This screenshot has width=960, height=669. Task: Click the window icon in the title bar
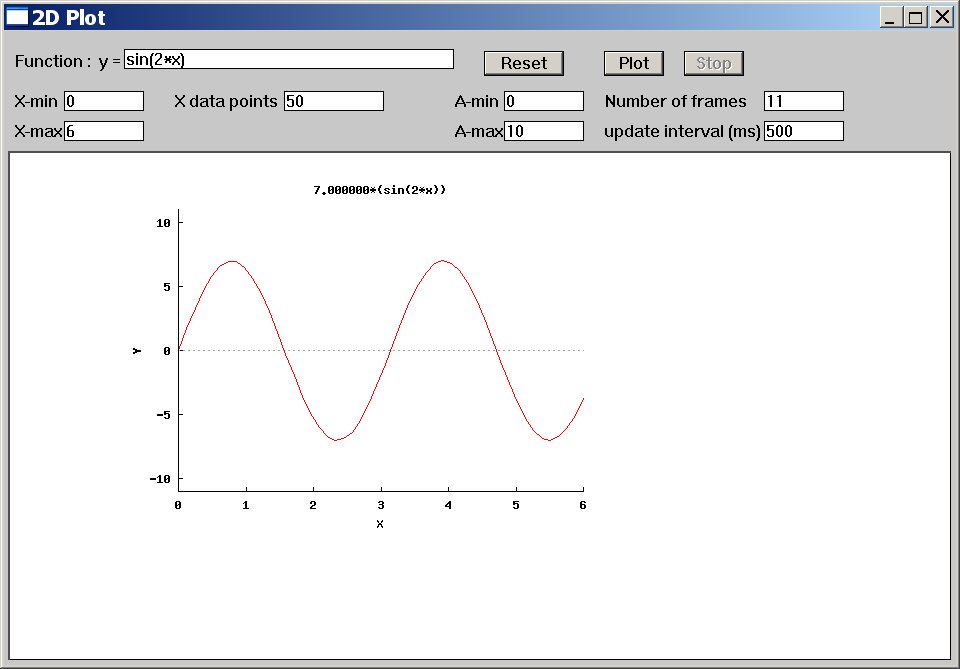(17, 17)
